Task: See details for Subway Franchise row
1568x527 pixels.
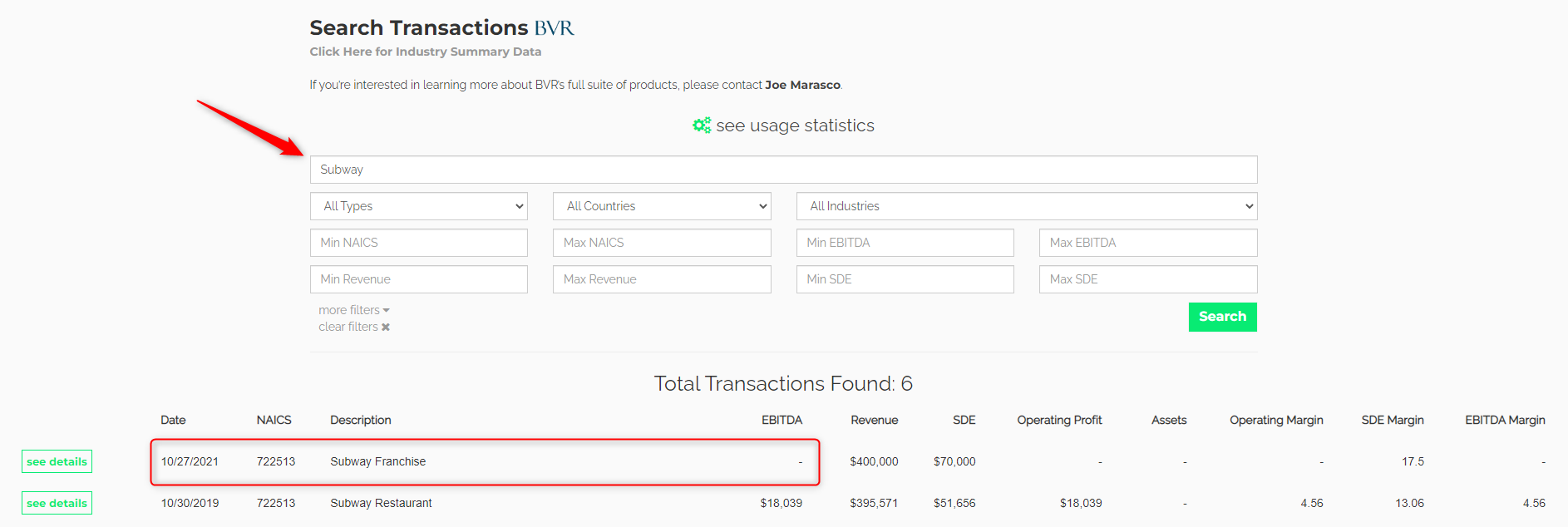Action: pos(57,461)
